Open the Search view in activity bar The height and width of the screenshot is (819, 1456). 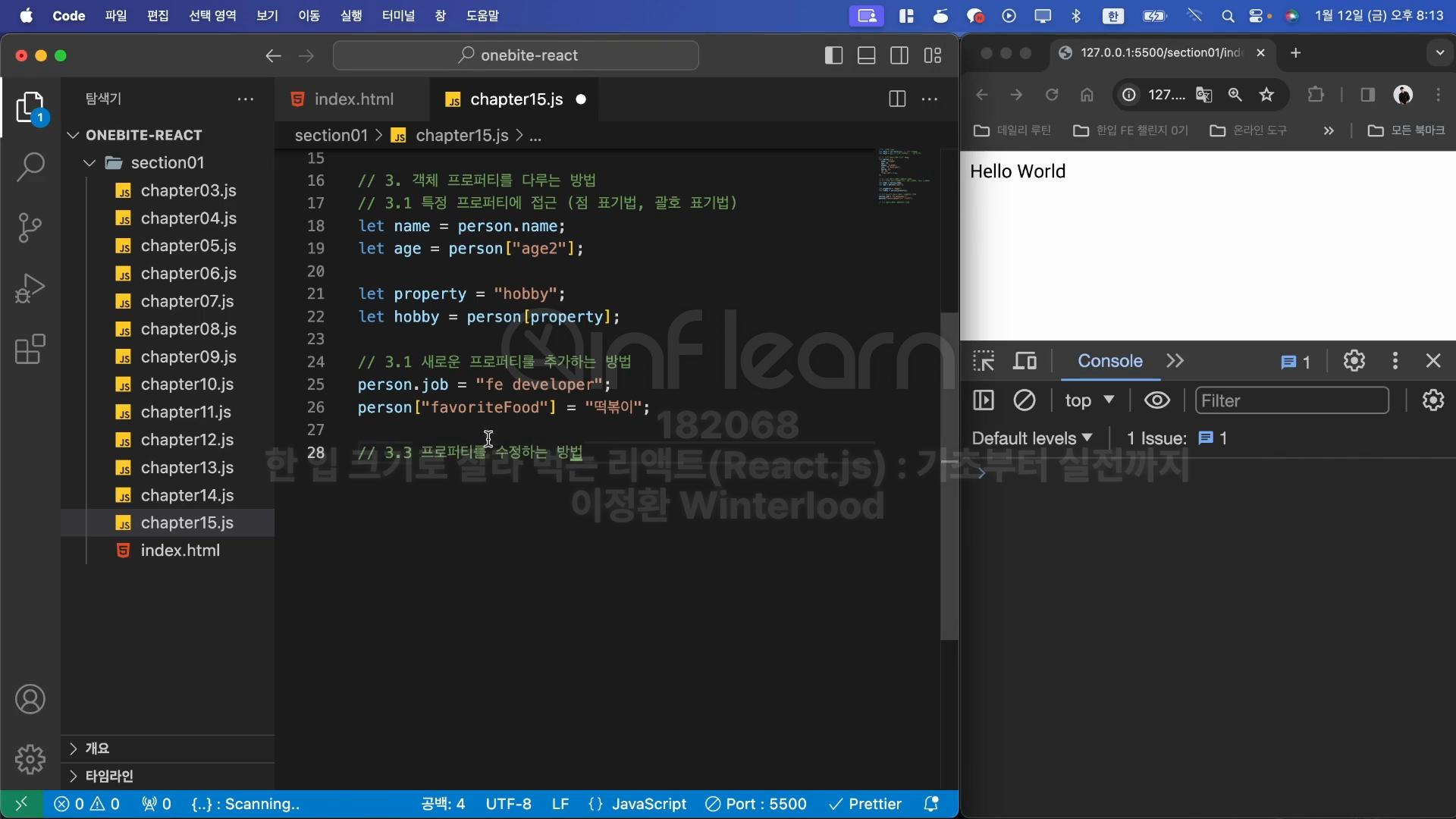(30, 166)
